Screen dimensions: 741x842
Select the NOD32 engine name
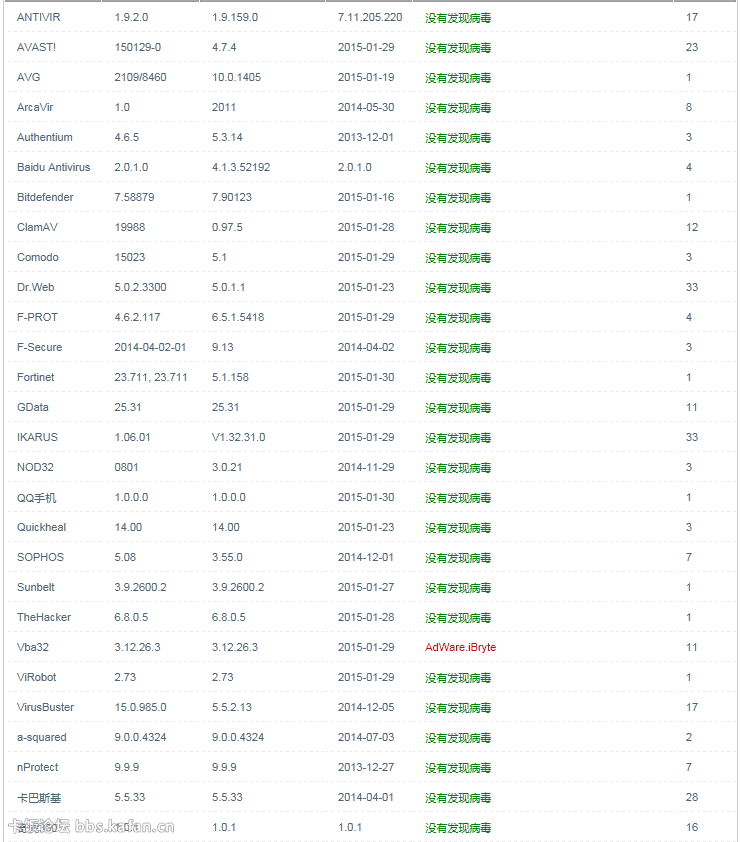click(x=35, y=468)
